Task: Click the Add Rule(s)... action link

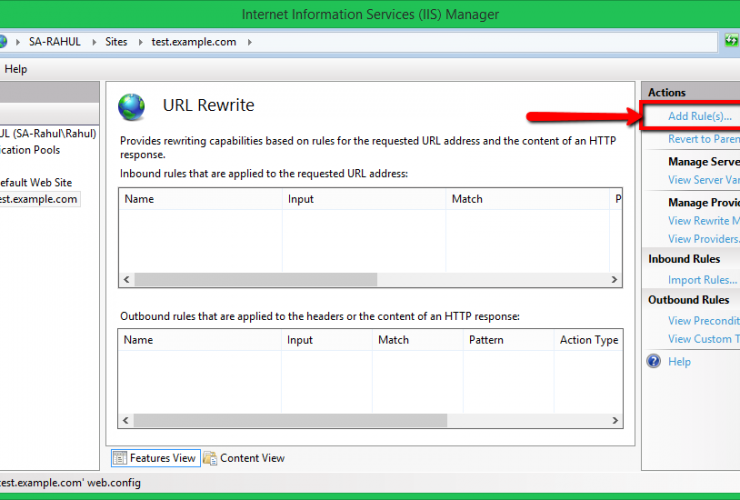Action: 700,117
